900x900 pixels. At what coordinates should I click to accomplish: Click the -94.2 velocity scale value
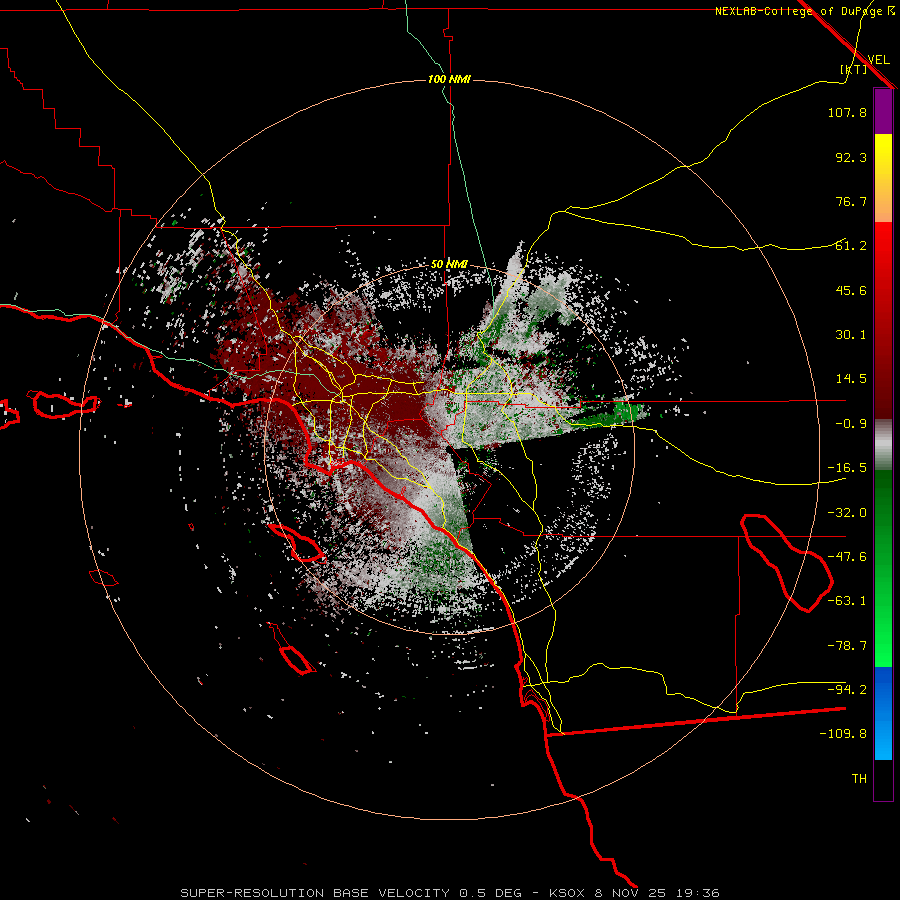click(x=847, y=689)
